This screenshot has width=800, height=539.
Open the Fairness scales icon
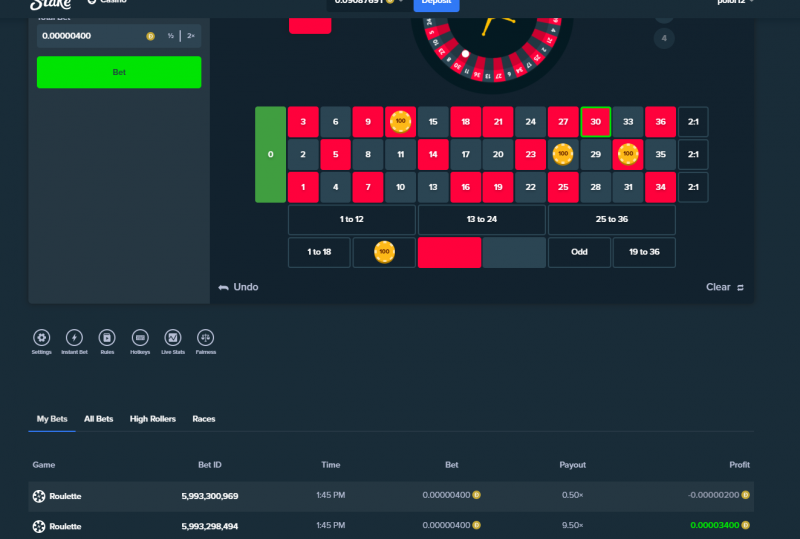[x=206, y=337]
